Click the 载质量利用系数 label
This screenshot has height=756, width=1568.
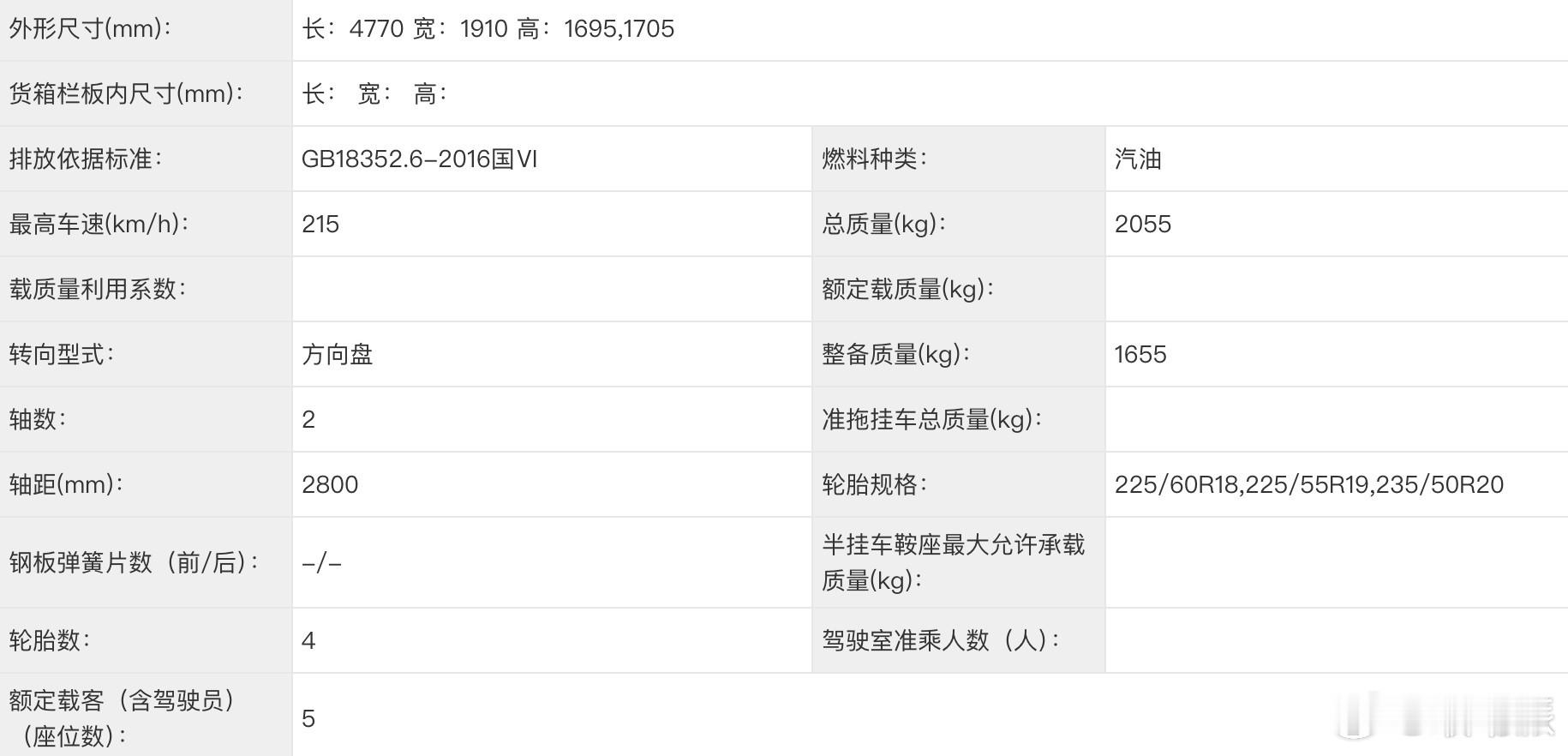[98, 289]
